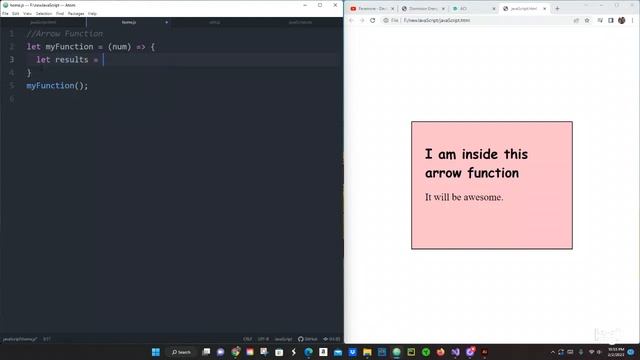
Task: Open the Selection menu in Atom
Action: pyautogui.click(x=44, y=13)
